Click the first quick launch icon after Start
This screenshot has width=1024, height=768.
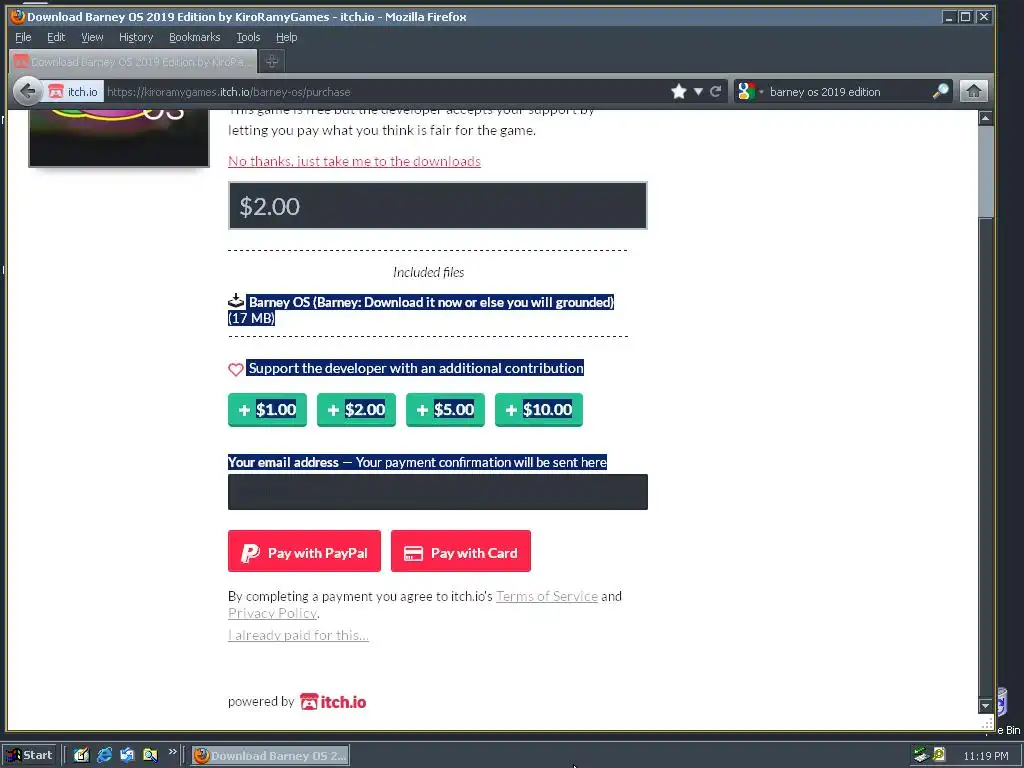pyautogui.click(x=81, y=756)
